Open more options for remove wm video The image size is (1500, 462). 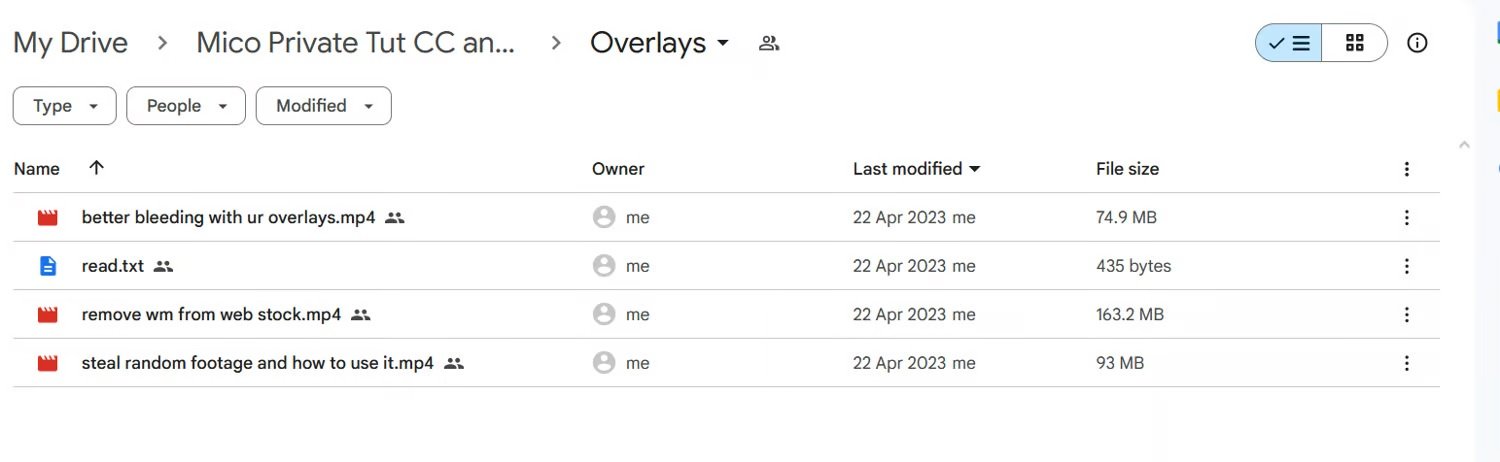(1406, 314)
